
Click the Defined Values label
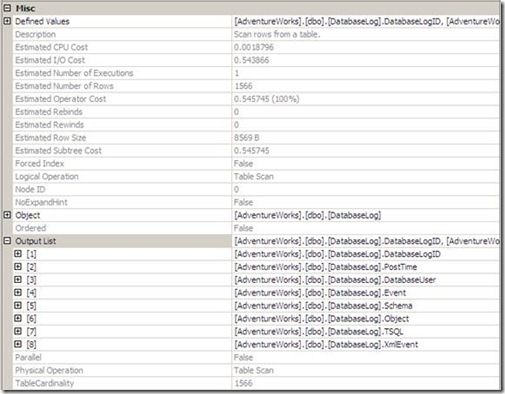coord(42,21)
